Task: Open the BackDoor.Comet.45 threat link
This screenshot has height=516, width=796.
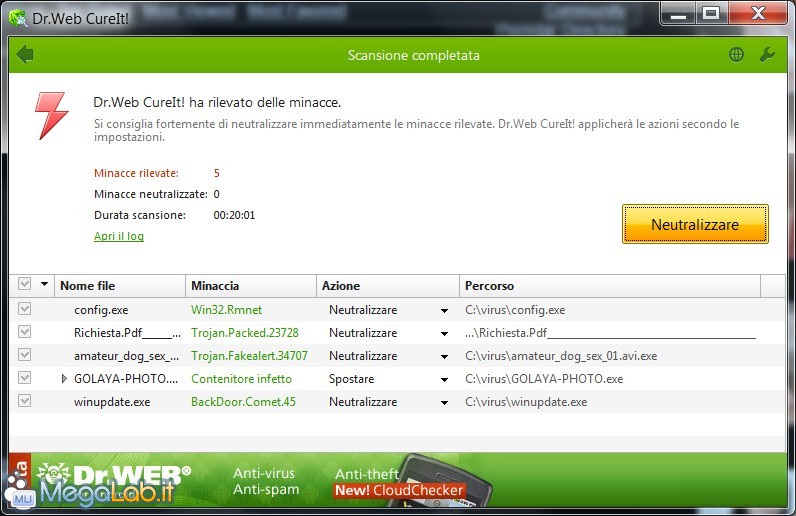Action: [x=243, y=402]
